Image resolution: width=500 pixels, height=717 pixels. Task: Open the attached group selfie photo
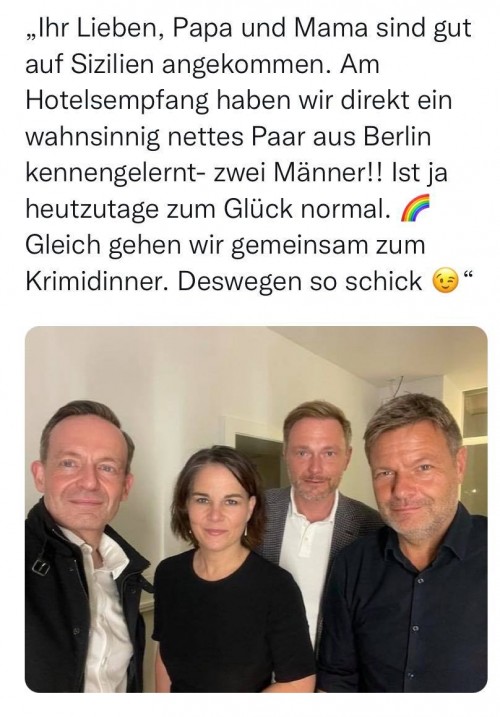click(x=256, y=509)
